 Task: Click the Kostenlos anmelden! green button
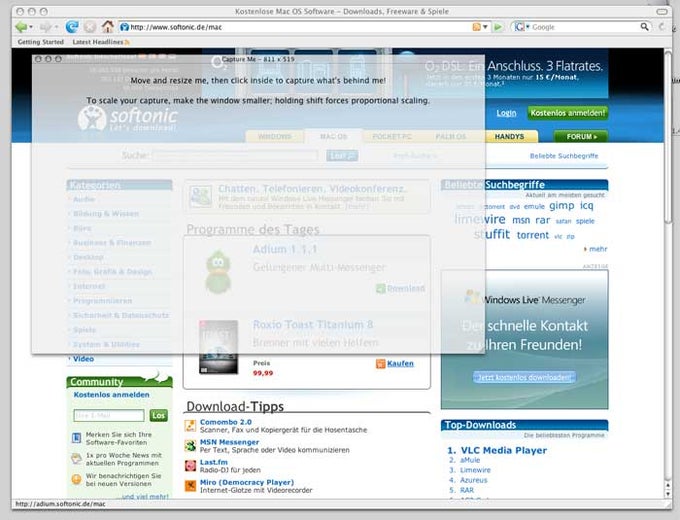point(568,113)
